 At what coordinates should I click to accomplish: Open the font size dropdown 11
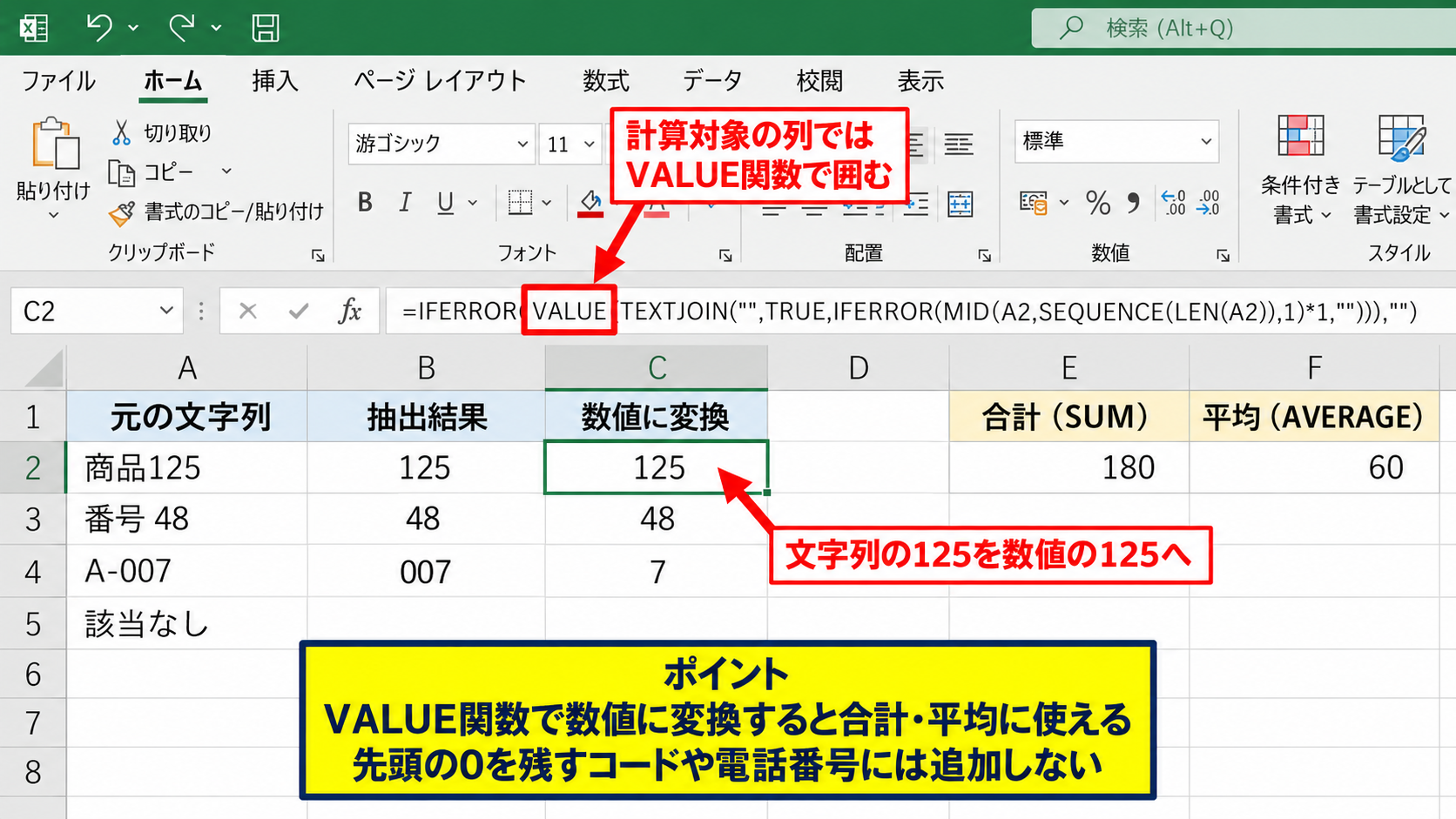click(x=590, y=144)
